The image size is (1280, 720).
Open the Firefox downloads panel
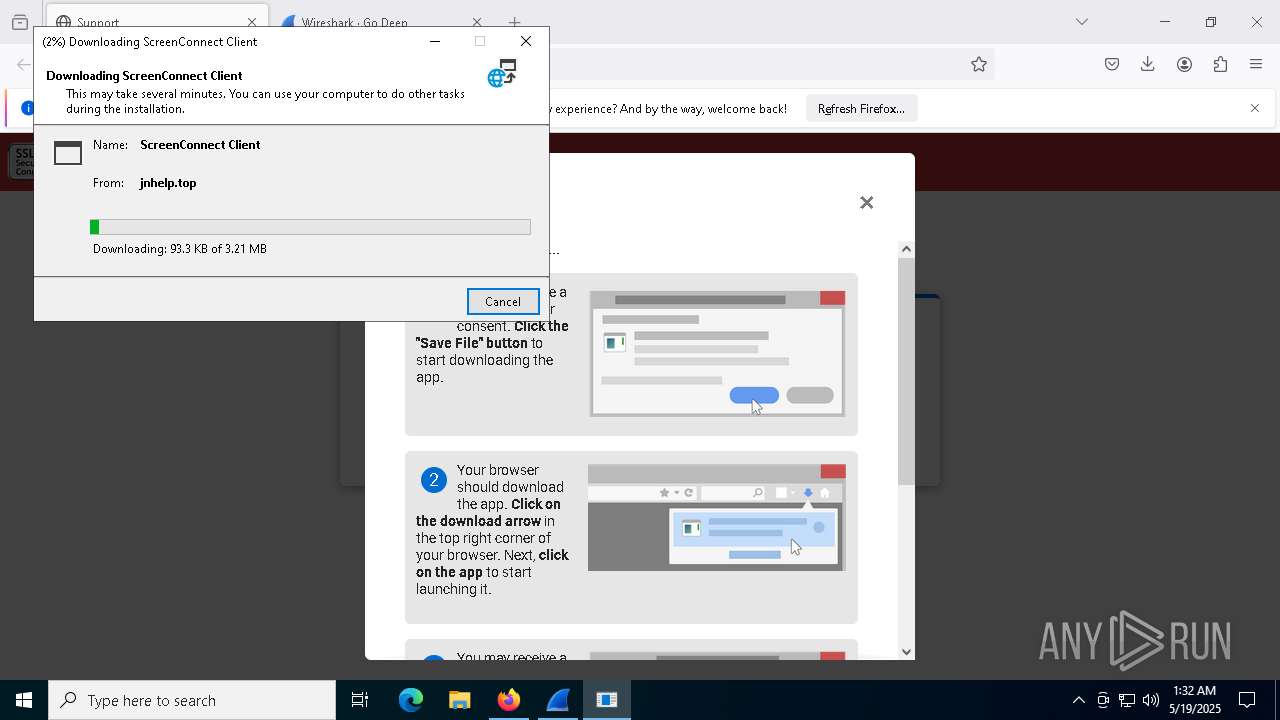[x=1148, y=64]
